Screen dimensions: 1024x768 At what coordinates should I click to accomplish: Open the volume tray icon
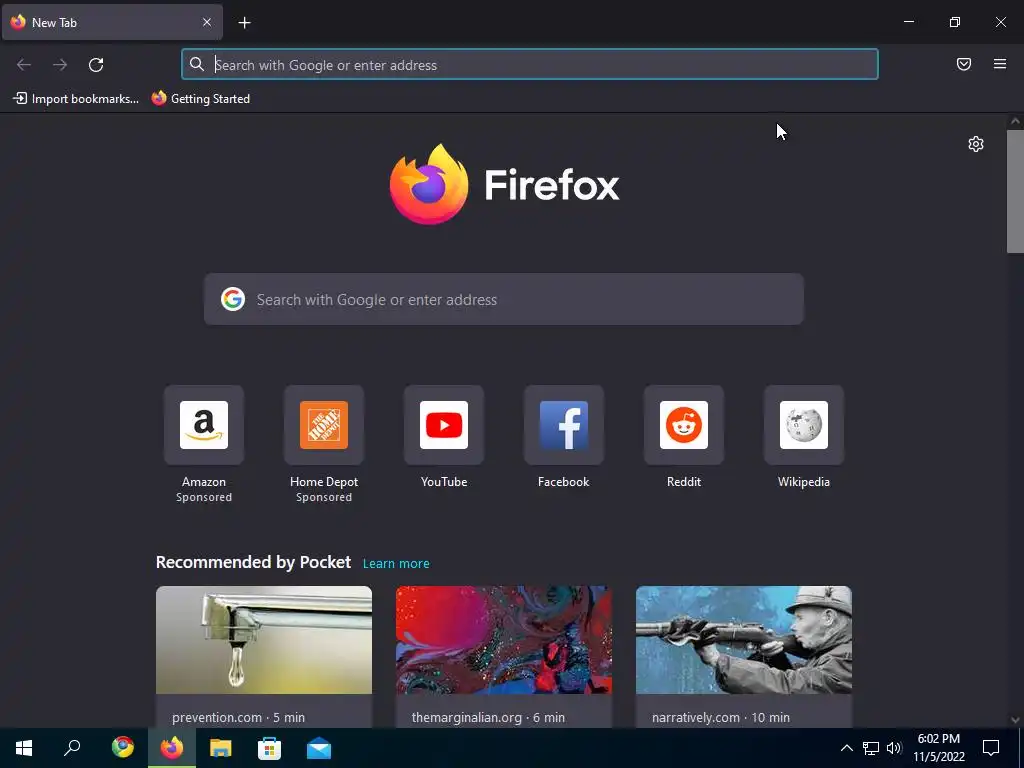[894, 748]
